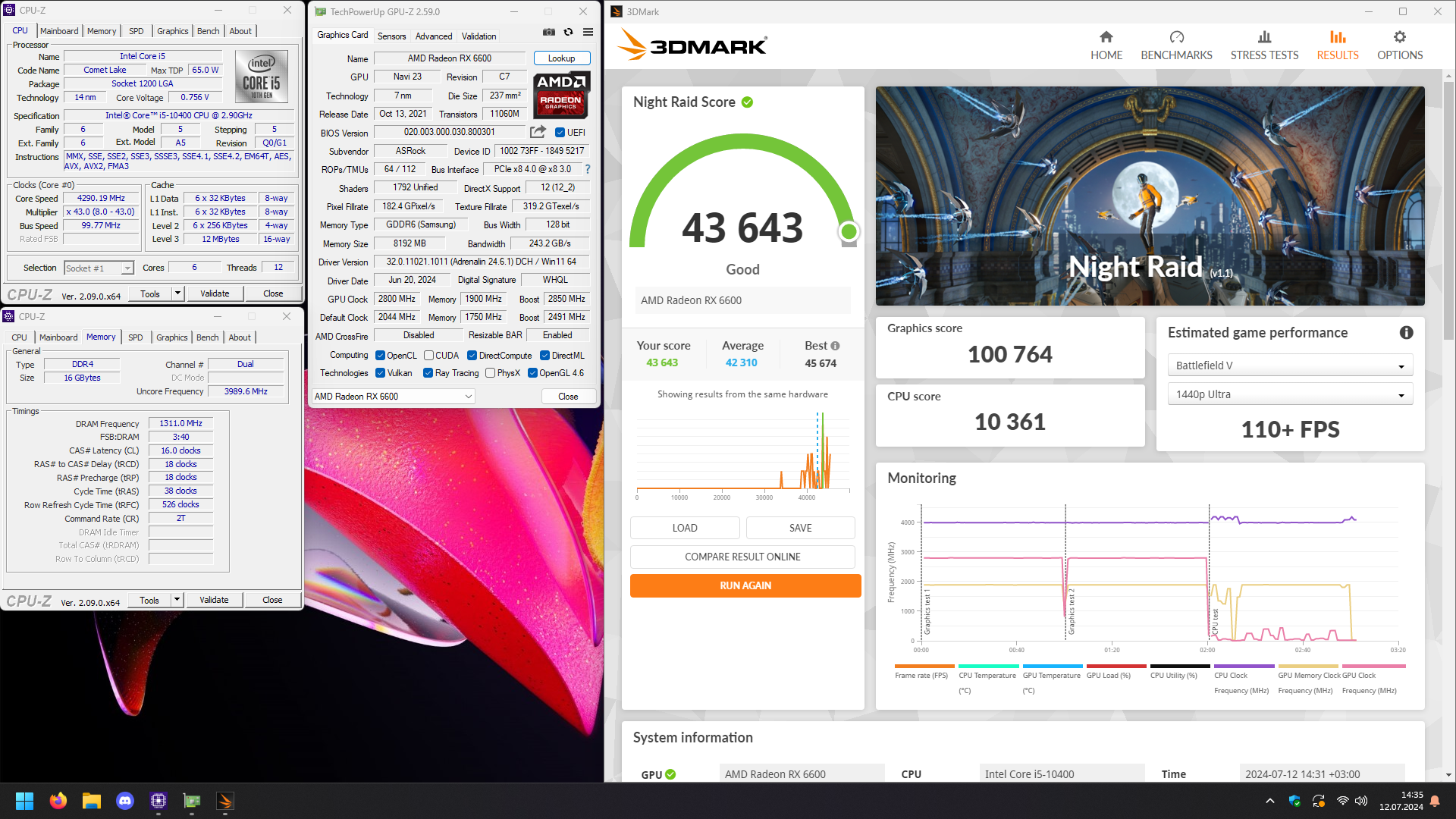The image size is (1456, 819).
Task: Expand Tools dropdown arrow in upper CPU-Z window
Action: coord(177,293)
